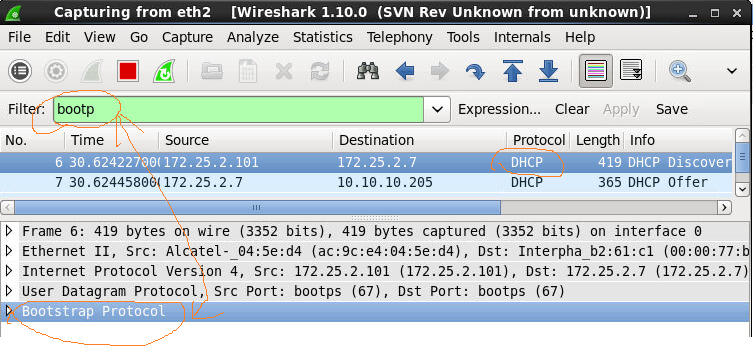This screenshot has width=753, height=360.
Task: Open the Internals menu
Action: (x=522, y=37)
